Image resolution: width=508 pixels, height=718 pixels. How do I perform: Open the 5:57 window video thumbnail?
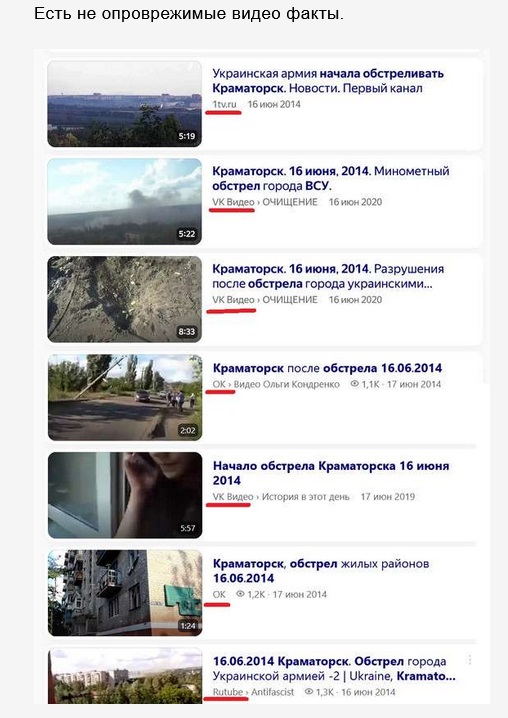[125, 495]
